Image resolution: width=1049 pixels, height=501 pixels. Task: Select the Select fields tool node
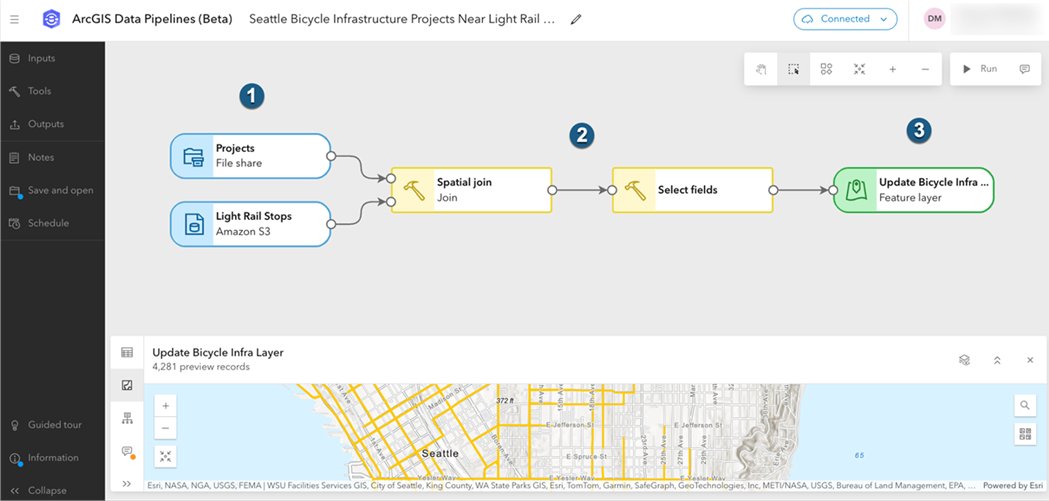click(x=692, y=190)
